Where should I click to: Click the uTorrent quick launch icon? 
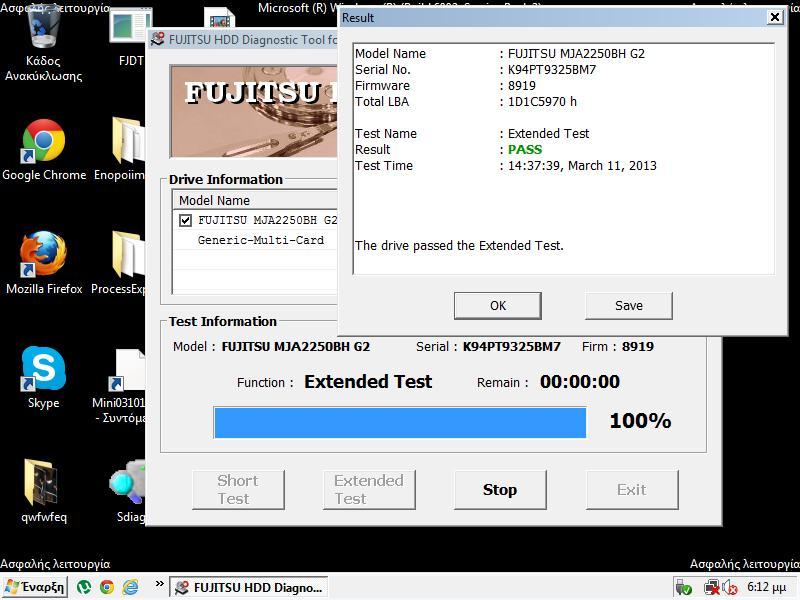pyautogui.click(x=84, y=587)
